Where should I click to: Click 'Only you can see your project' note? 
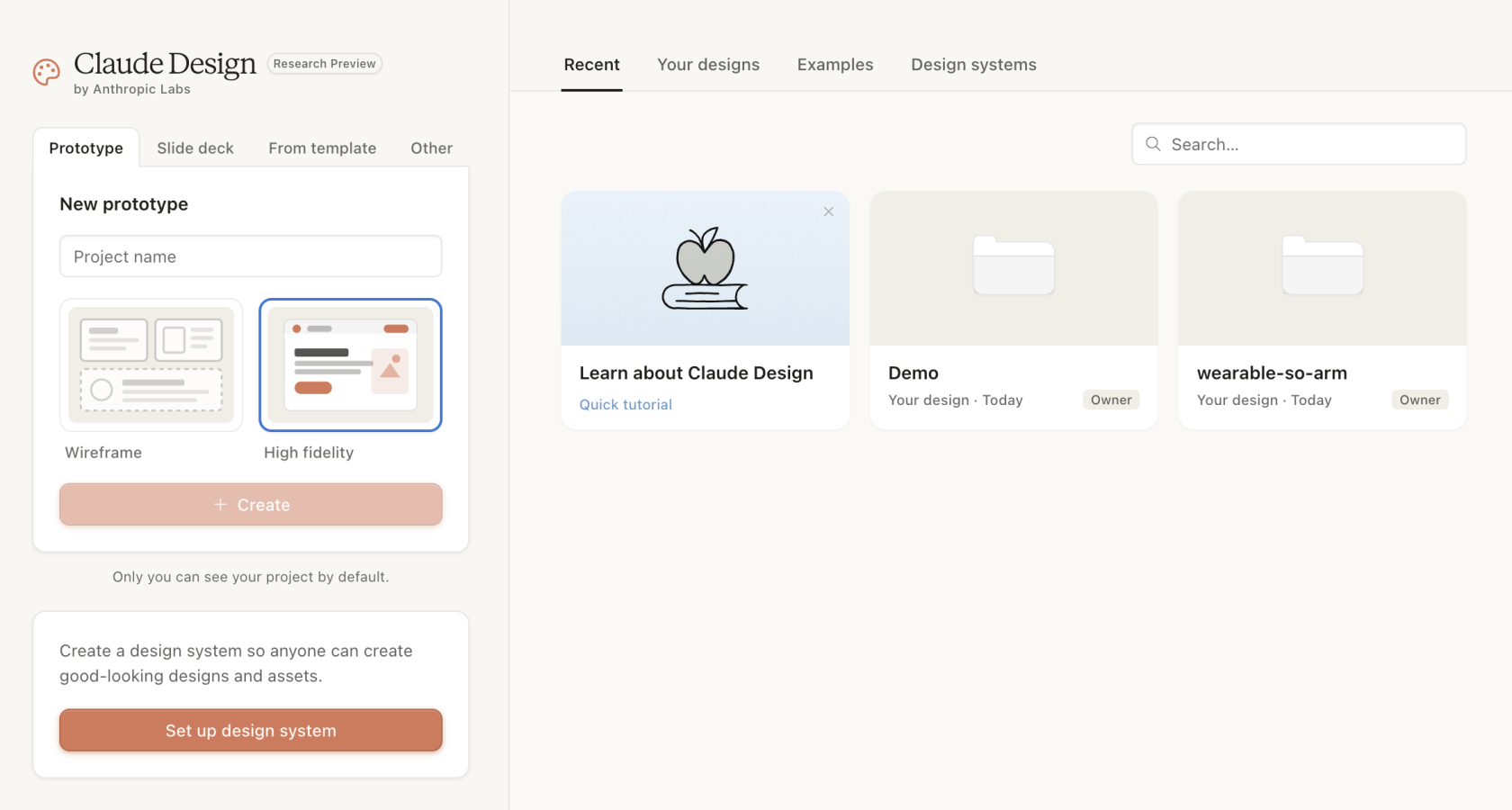(251, 577)
